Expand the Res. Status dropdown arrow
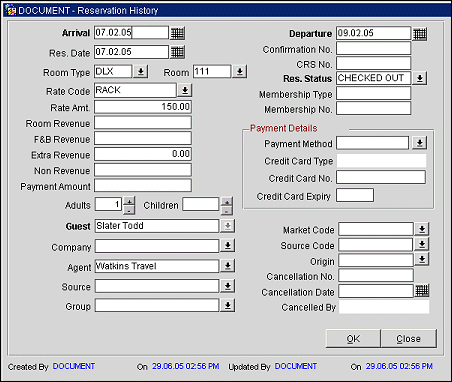Viewport: 452px width, 382px height. tap(420, 78)
